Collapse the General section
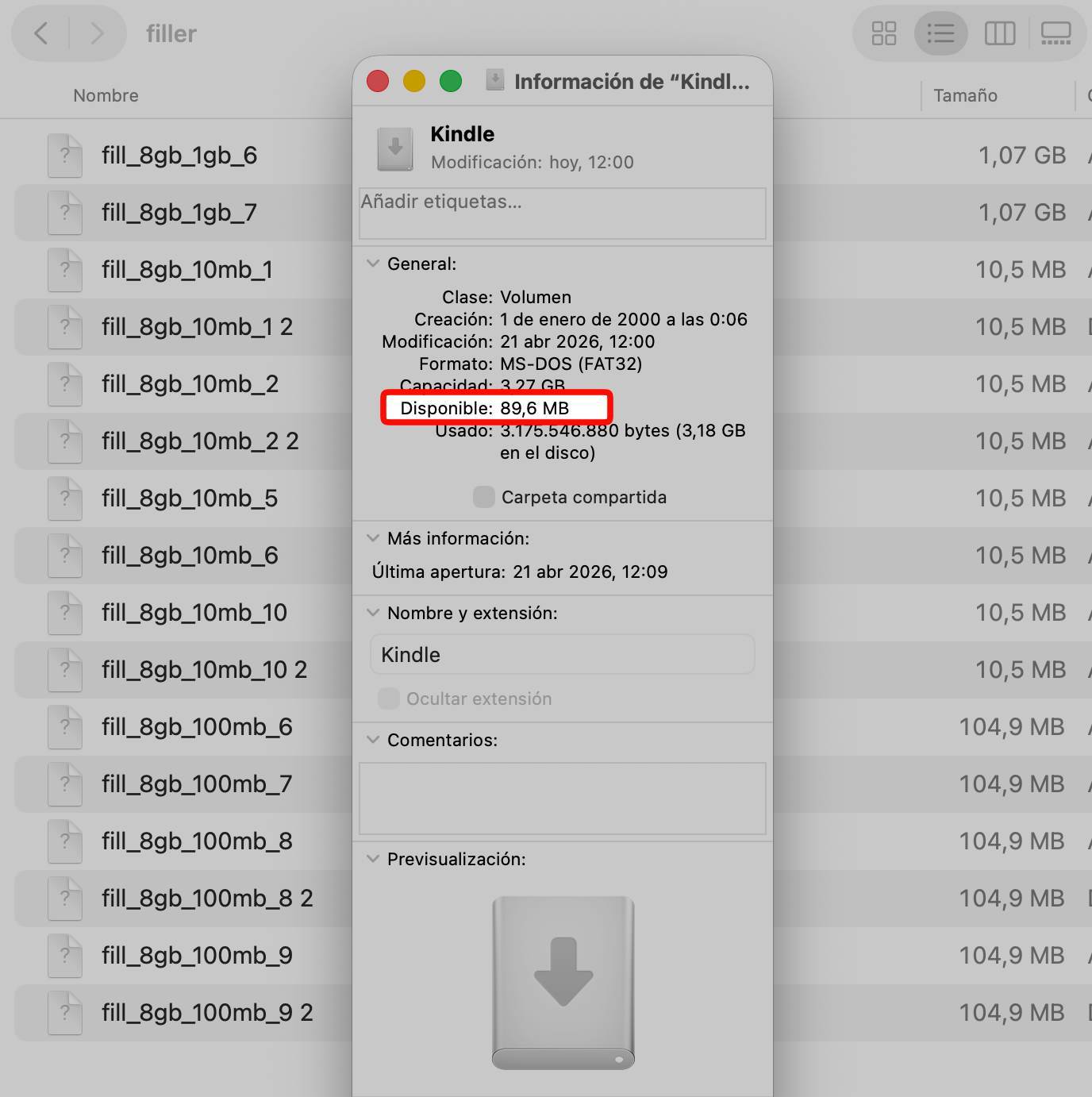Viewport: 1092px width, 1097px height. click(372, 264)
